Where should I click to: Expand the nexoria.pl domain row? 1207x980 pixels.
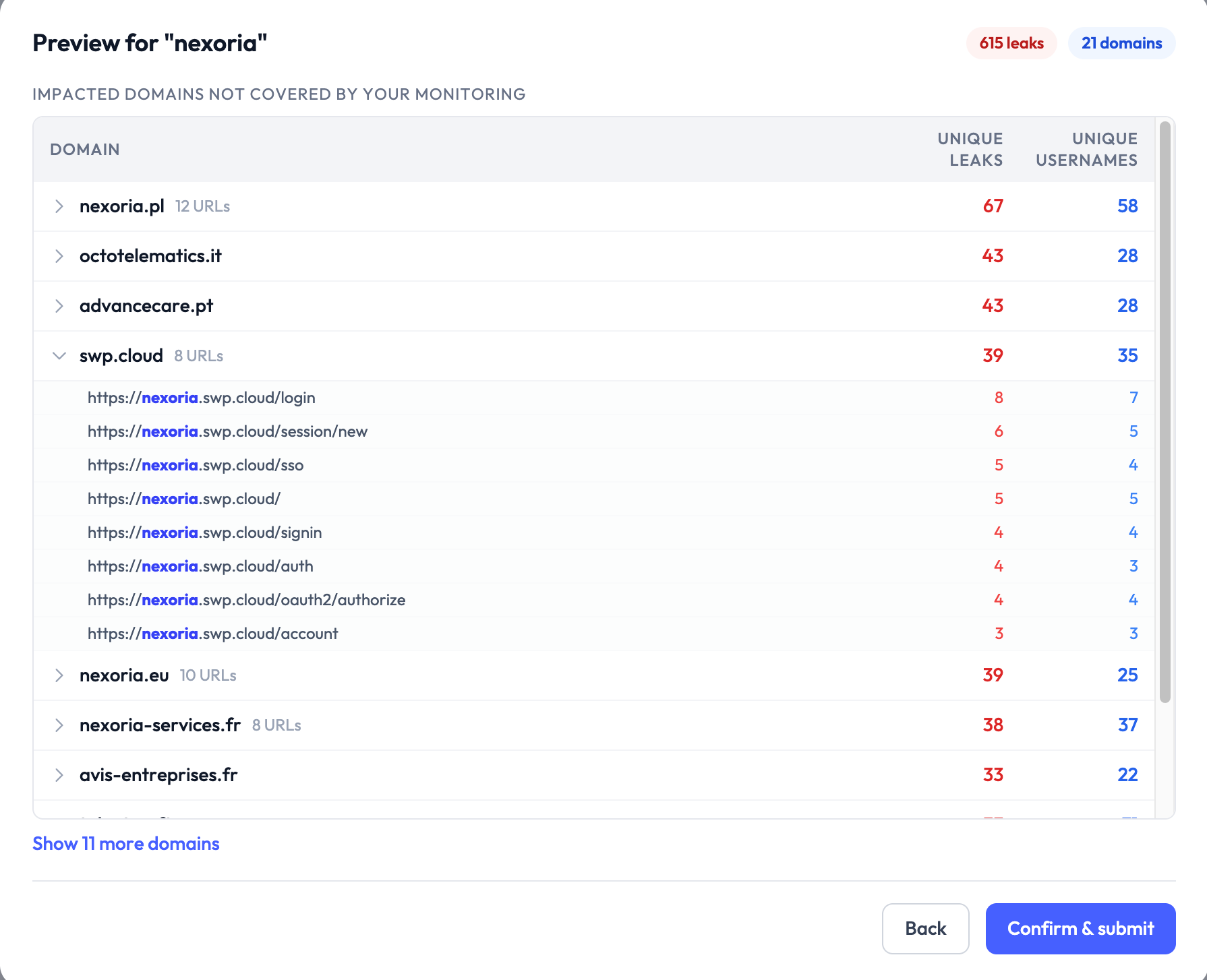59,206
